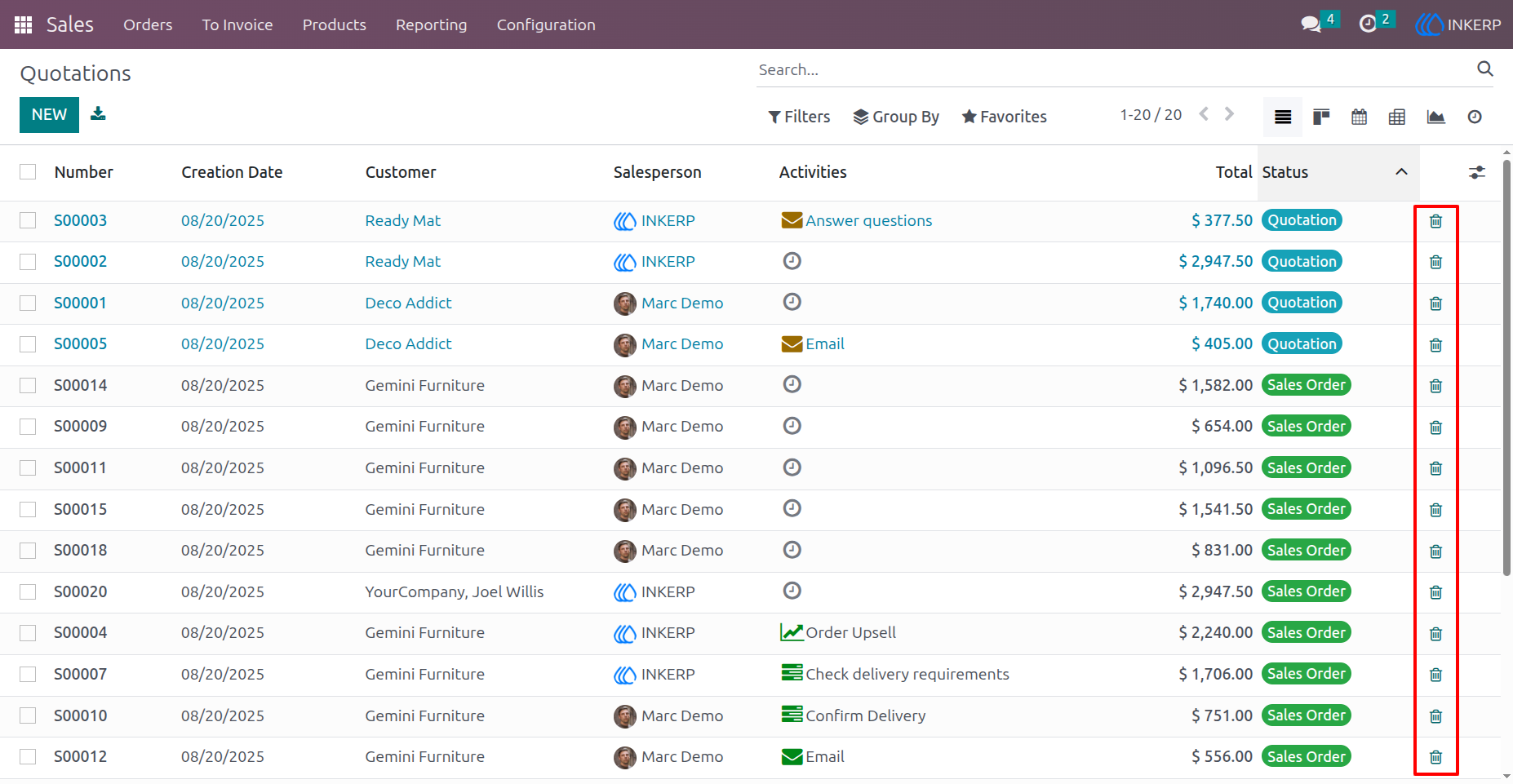
Task: Switch to calendar view icon
Action: pyautogui.click(x=1359, y=117)
